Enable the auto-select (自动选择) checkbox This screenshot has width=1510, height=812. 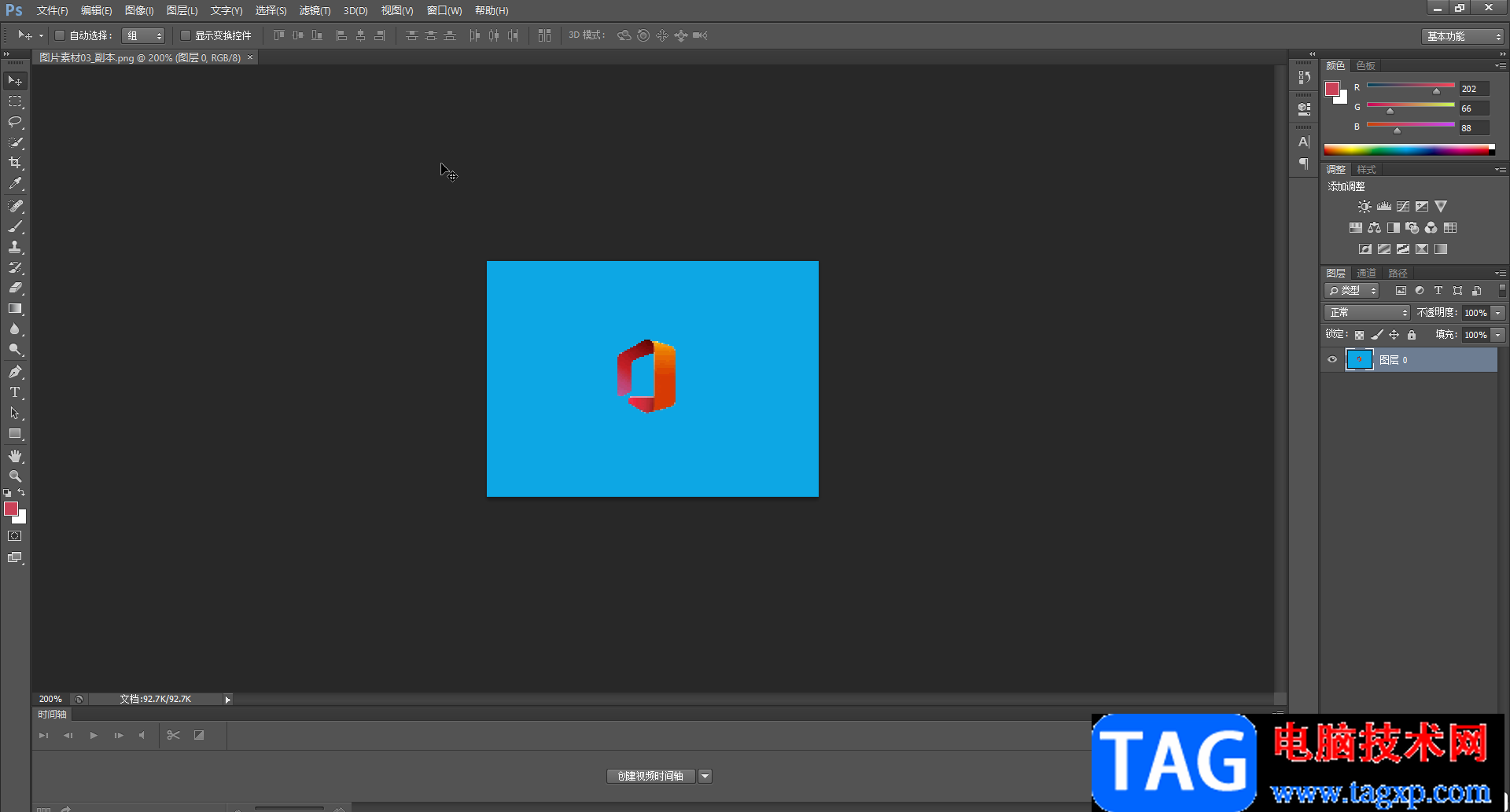coord(60,35)
